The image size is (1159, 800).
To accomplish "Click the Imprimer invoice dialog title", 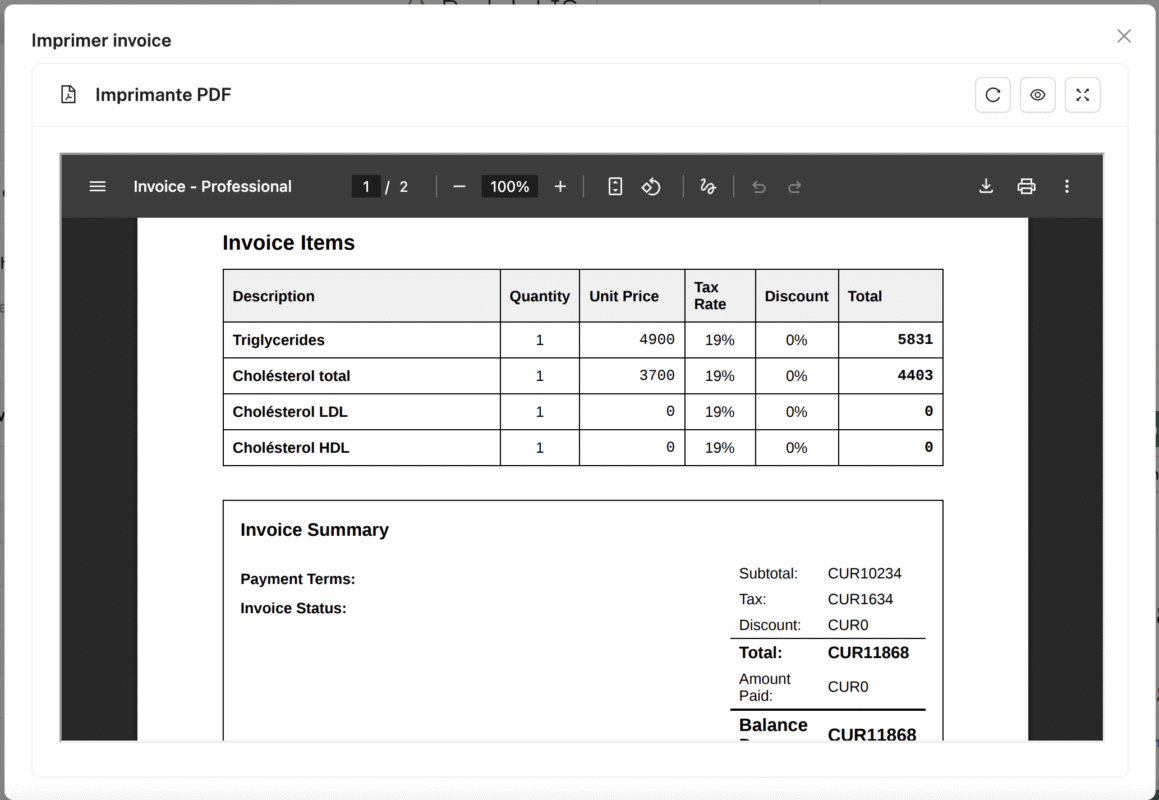I will (x=101, y=40).
